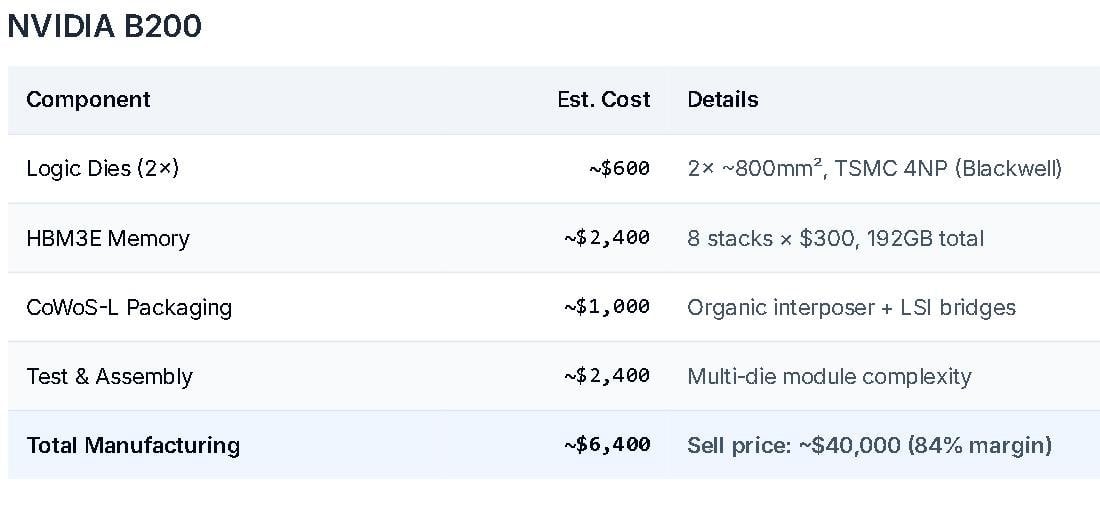
Task: Click the Details column header
Action: point(723,100)
